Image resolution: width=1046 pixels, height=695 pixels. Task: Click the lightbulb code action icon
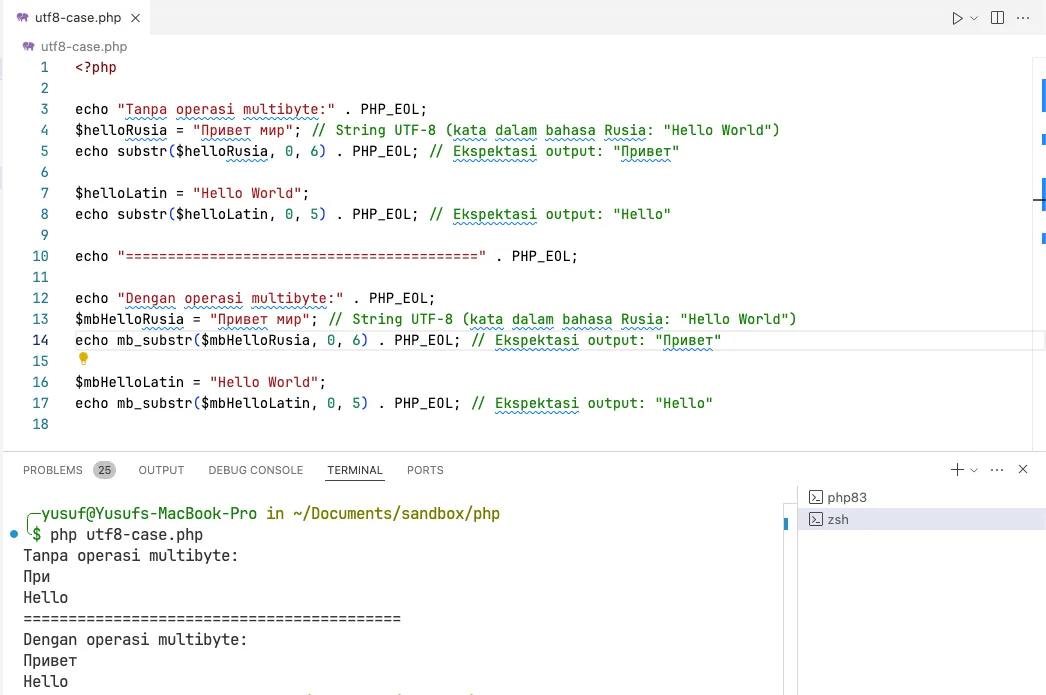pyautogui.click(x=84, y=359)
